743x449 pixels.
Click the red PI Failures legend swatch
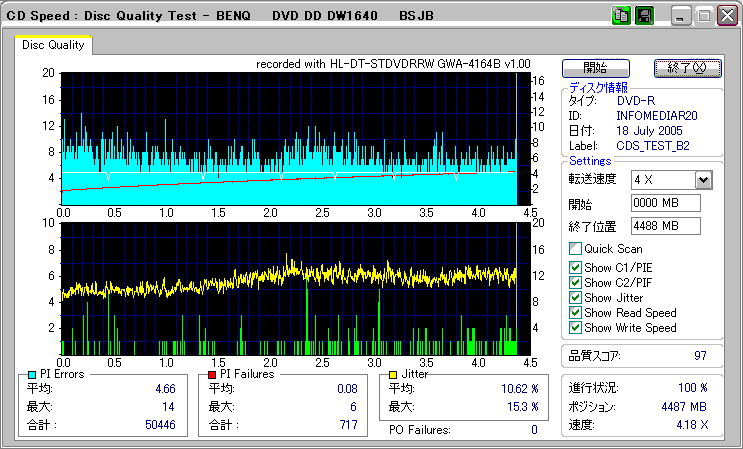(x=211, y=374)
